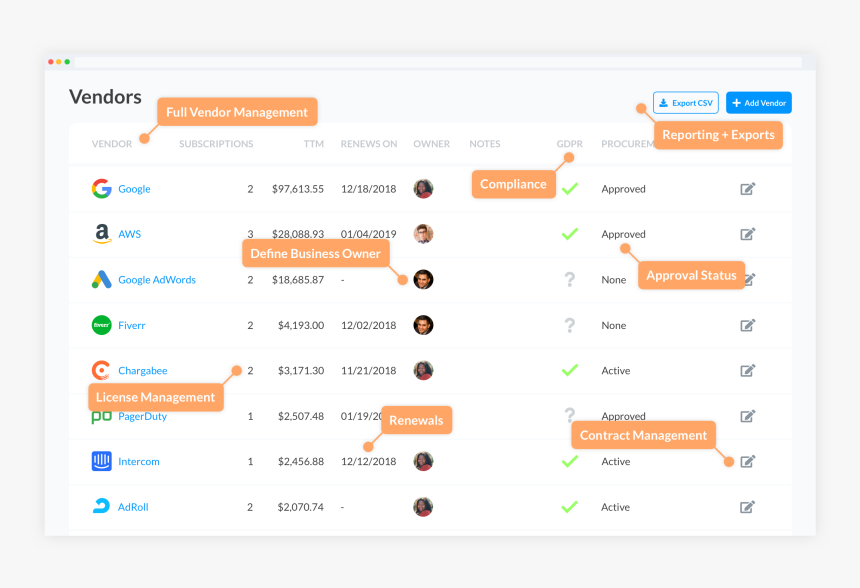Click GDPR question mark for Fiverr

tap(570, 325)
